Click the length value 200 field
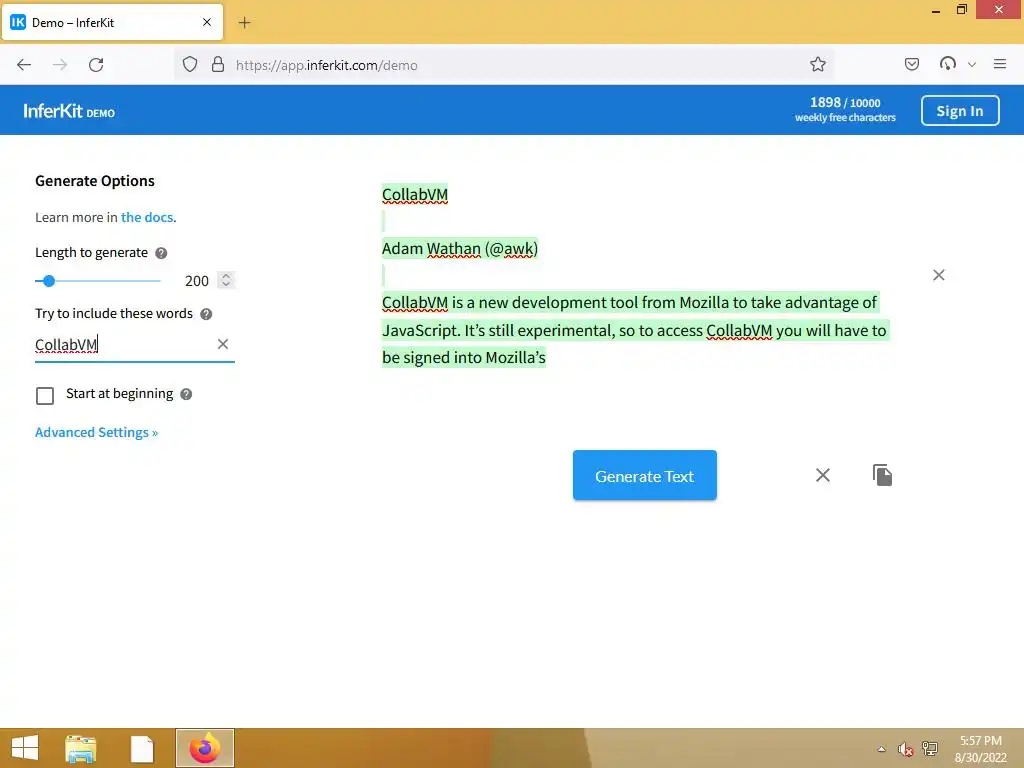 tap(197, 281)
